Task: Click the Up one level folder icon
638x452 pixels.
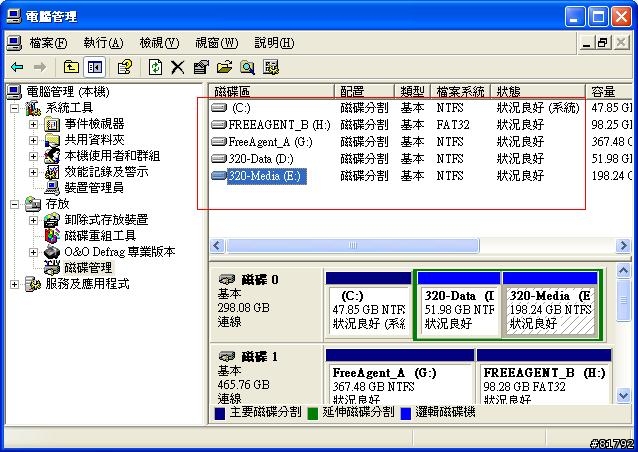Action: tap(71, 67)
